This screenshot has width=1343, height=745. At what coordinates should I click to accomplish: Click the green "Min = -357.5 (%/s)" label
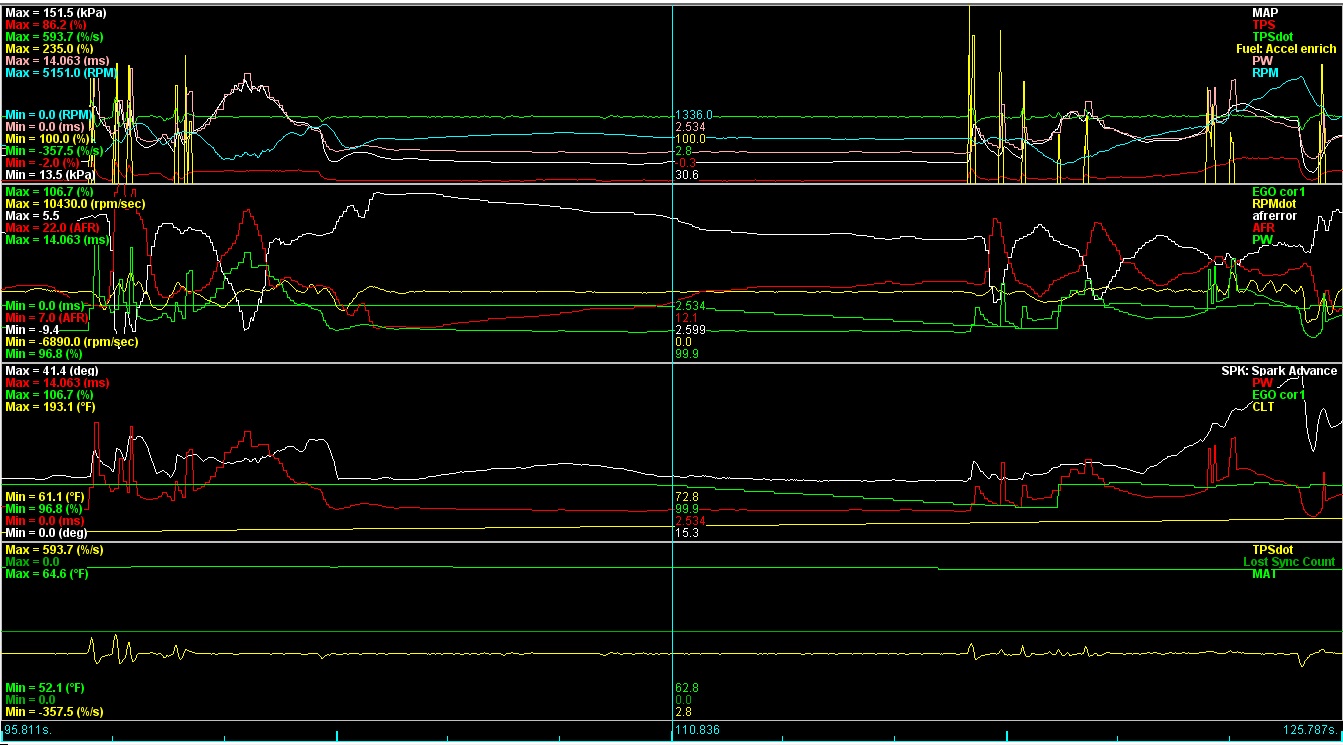54,150
